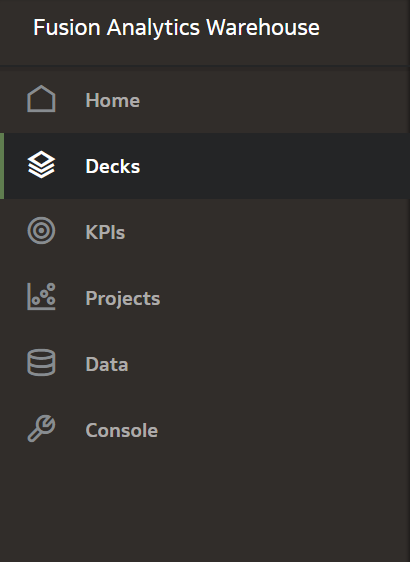Open the Console wrench icon
This screenshot has height=562, width=410.
pos(41,428)
